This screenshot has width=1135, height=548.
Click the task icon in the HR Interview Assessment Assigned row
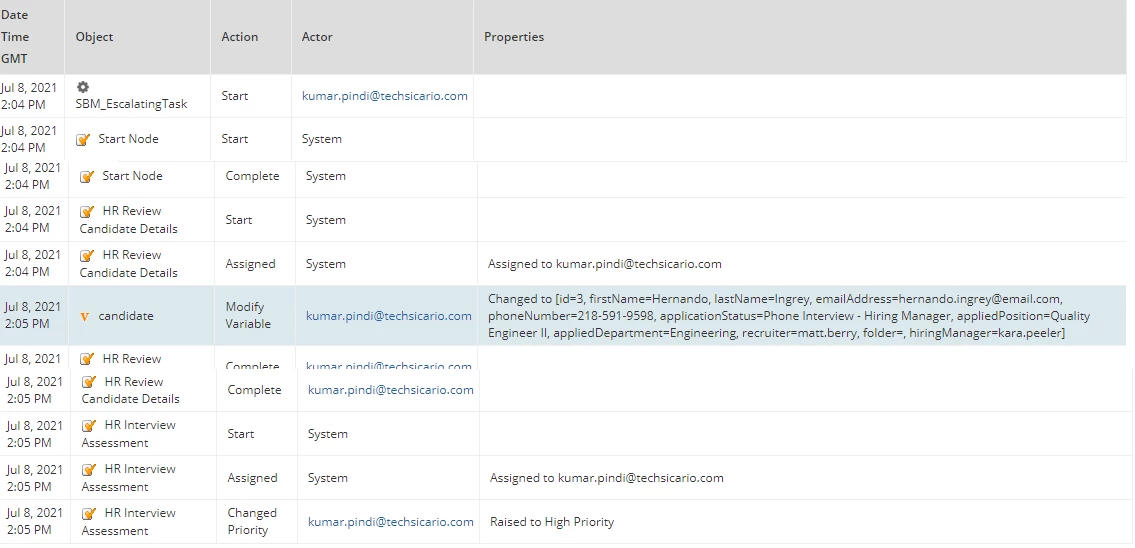point(89,470)
